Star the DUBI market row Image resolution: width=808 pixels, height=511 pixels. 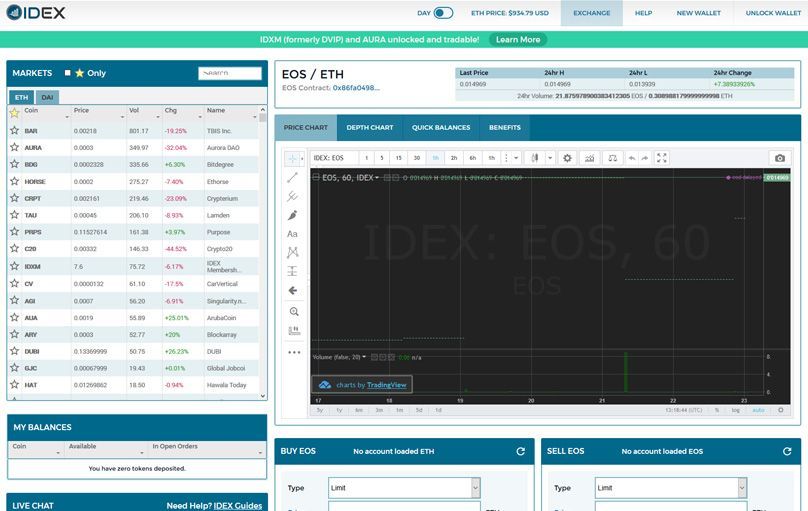tap(14, 351)
